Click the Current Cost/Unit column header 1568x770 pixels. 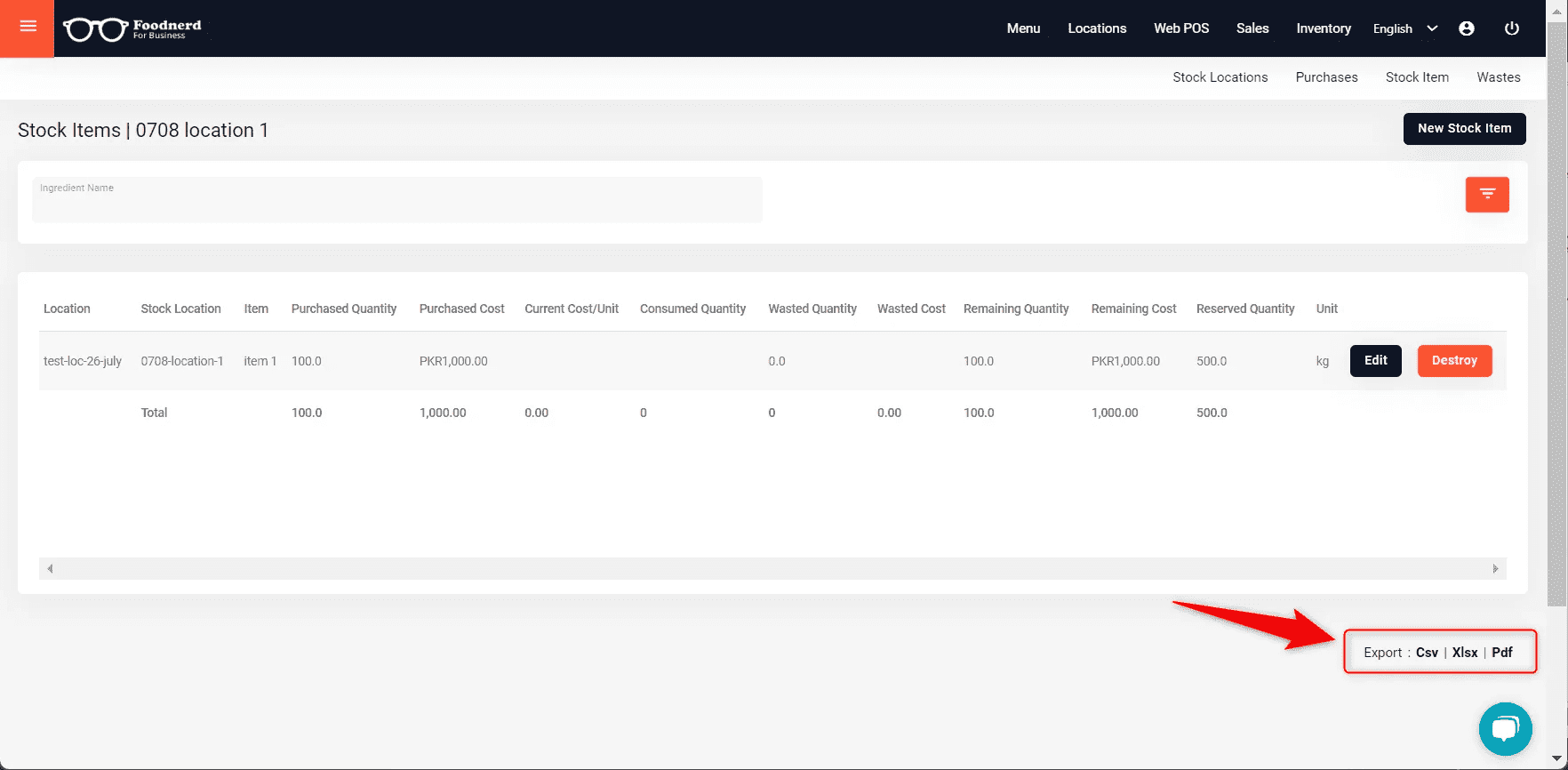572,309
